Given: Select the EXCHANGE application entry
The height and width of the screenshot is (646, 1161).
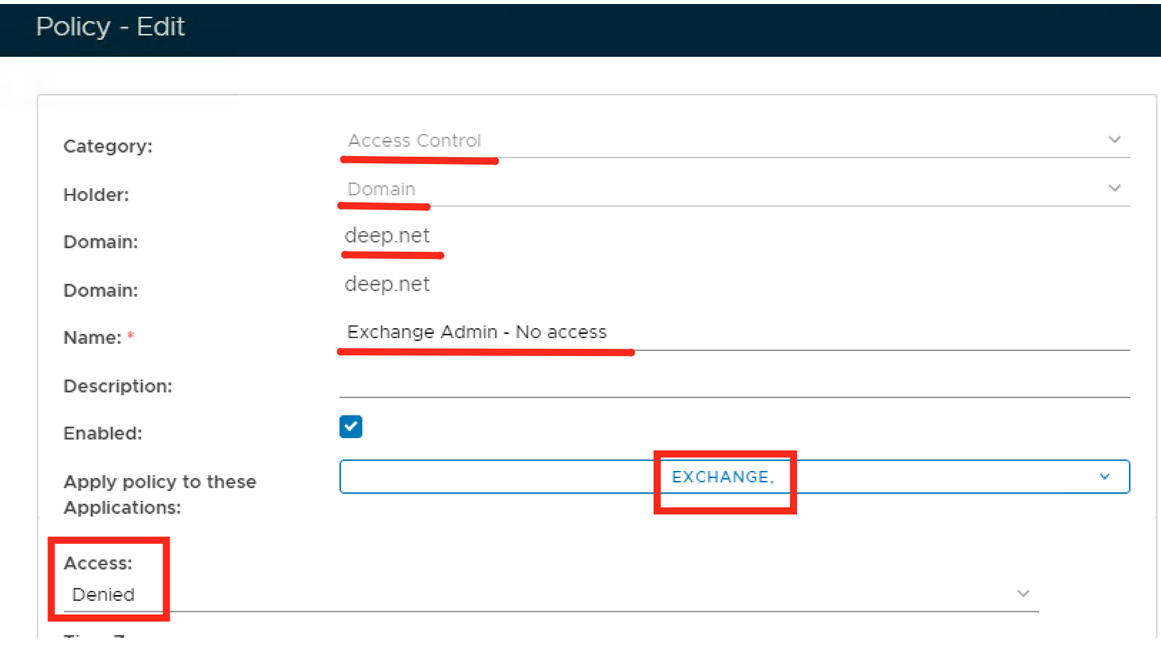Looking at the screenshot, I should pos(722,477).
